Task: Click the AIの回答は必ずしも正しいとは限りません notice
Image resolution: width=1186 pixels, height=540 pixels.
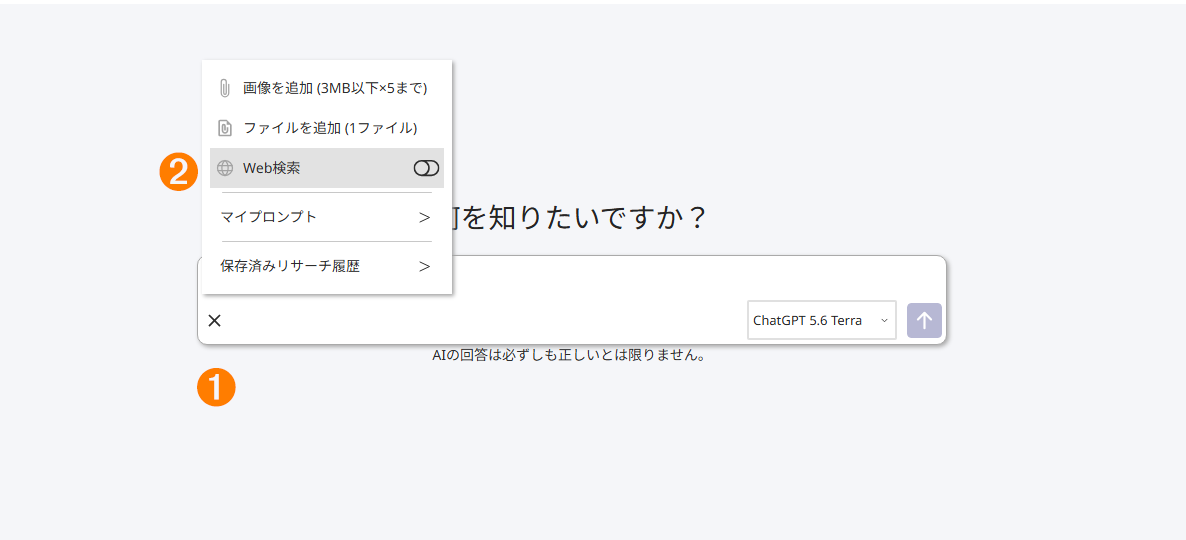Action: coord(569,355)
